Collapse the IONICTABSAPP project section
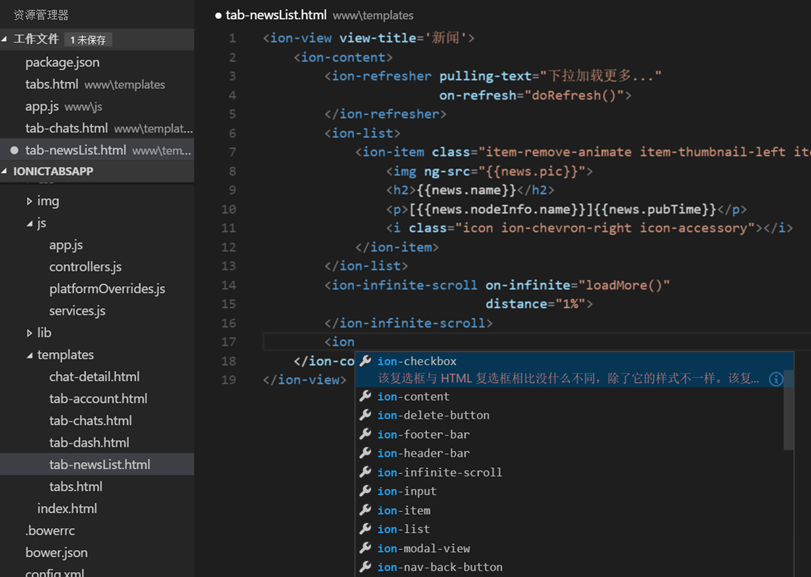Viewport: 811px width, 577px height. tap(5, 171)
